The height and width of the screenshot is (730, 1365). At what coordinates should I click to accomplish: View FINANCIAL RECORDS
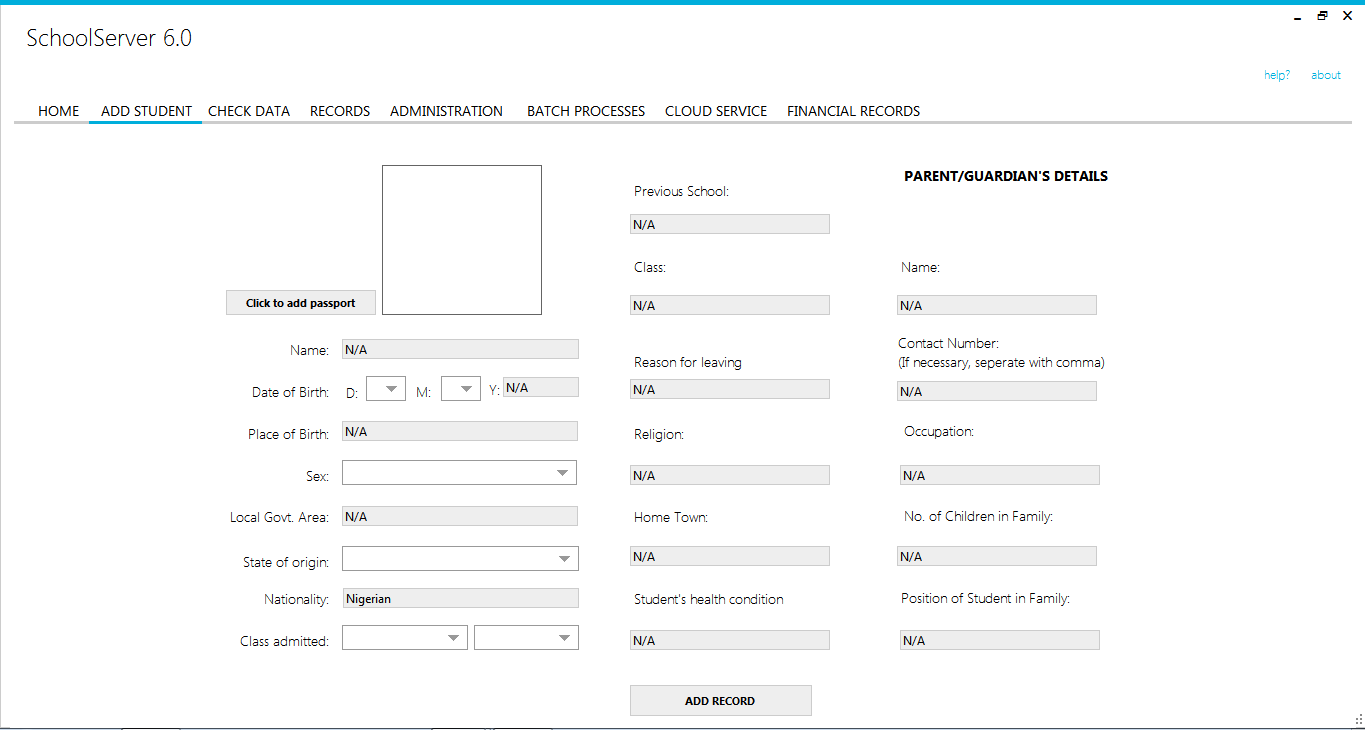(x=853, y=111)
